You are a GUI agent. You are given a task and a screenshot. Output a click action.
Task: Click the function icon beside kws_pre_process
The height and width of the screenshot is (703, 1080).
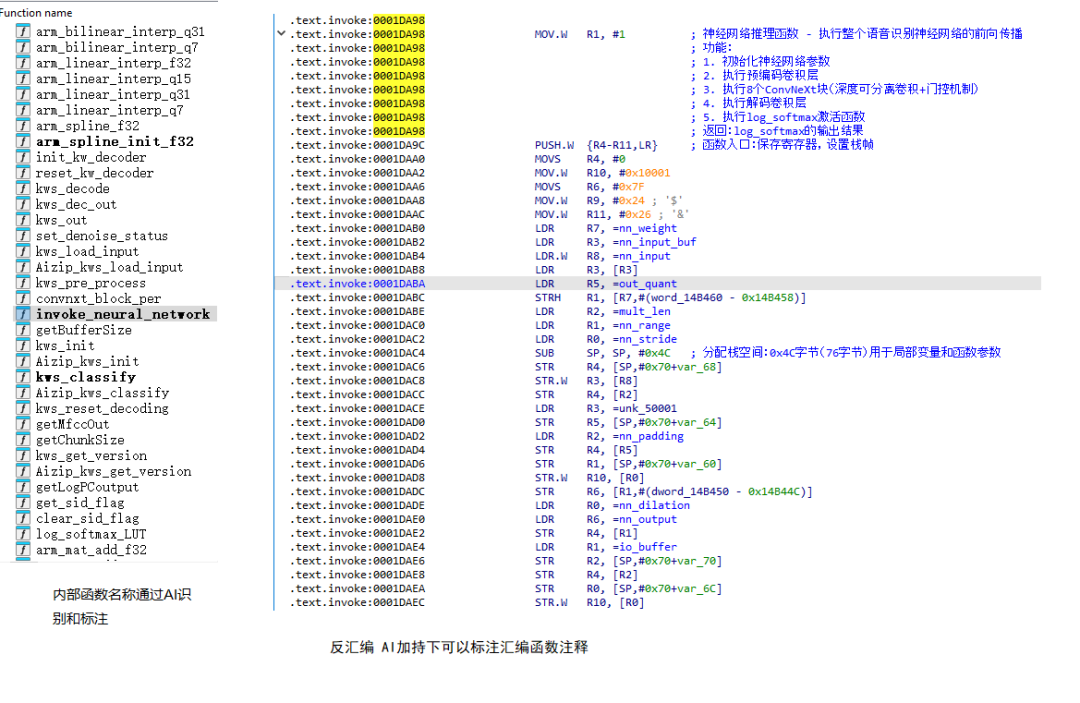(x=23, y=282)
